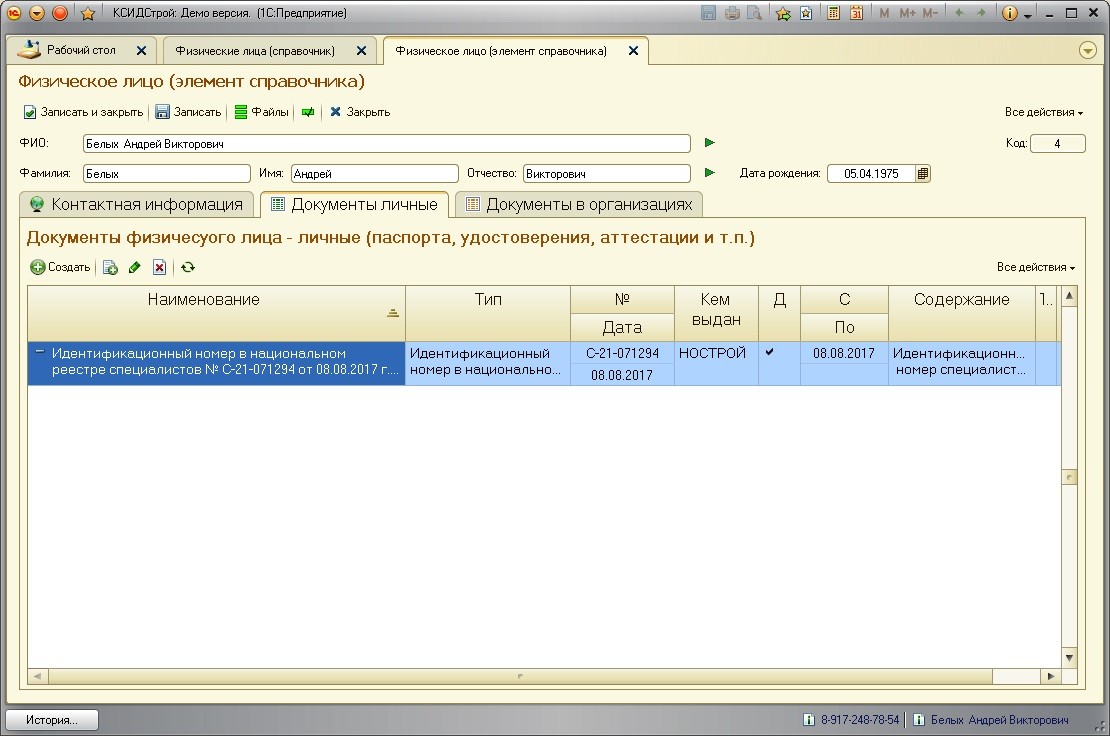
Task: Mark document for deletion icon
Action: 158,267
